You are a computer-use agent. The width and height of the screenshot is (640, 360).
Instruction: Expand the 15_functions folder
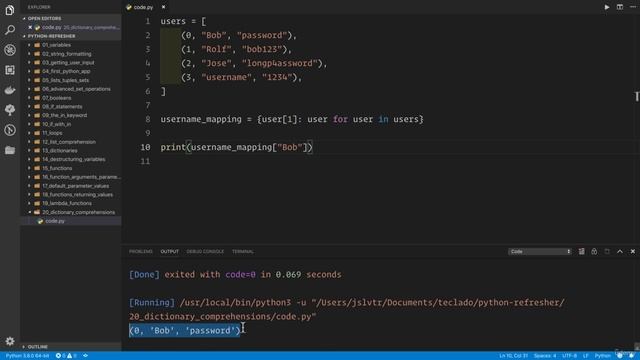coord(57,168)
